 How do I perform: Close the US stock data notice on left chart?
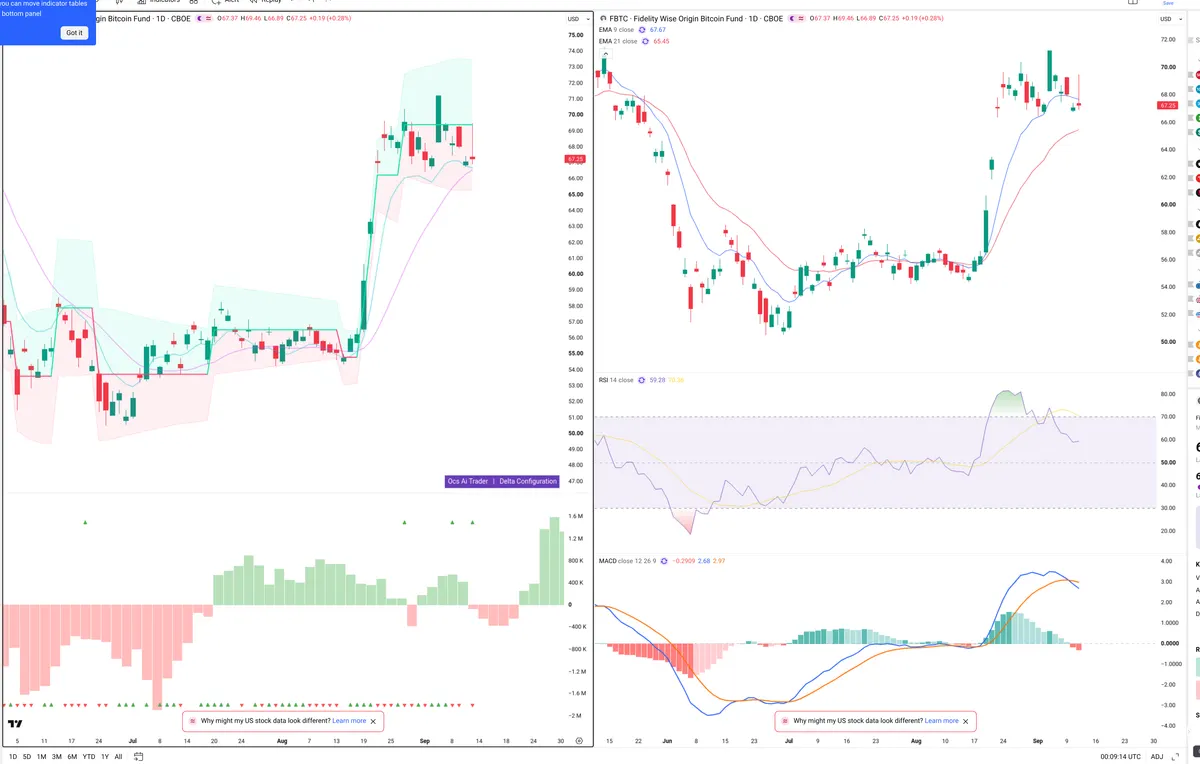pyautogui.click(x=374, y=721)
